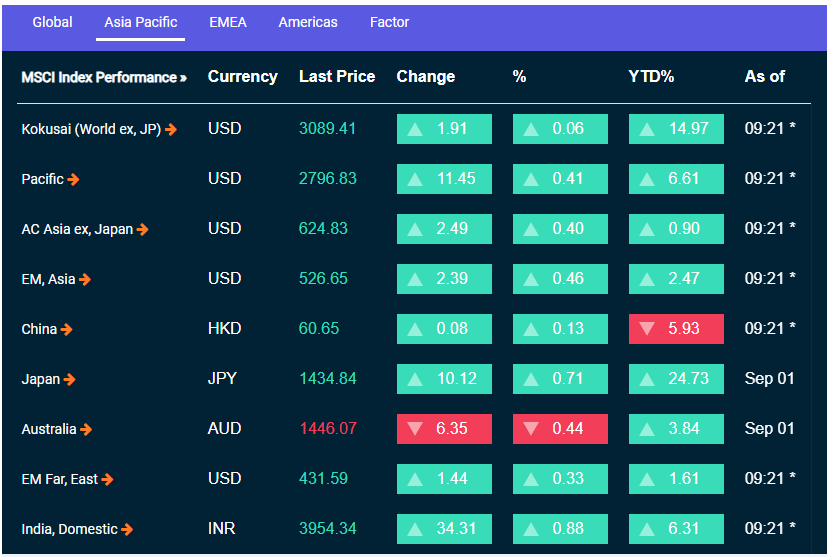829x557 pixels.
Task: Open the Americas tab
Action: 308,22
